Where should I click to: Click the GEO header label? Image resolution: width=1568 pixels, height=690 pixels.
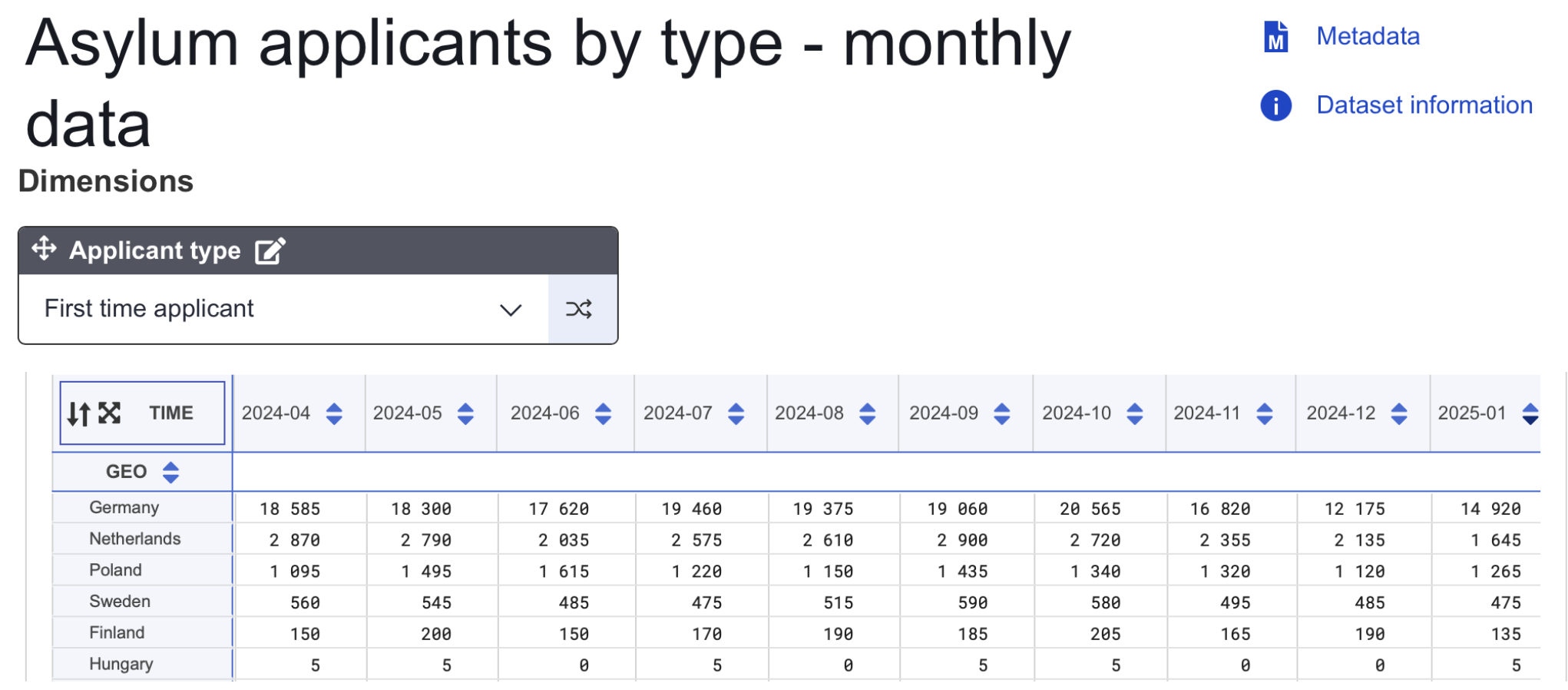coord(126,471)
